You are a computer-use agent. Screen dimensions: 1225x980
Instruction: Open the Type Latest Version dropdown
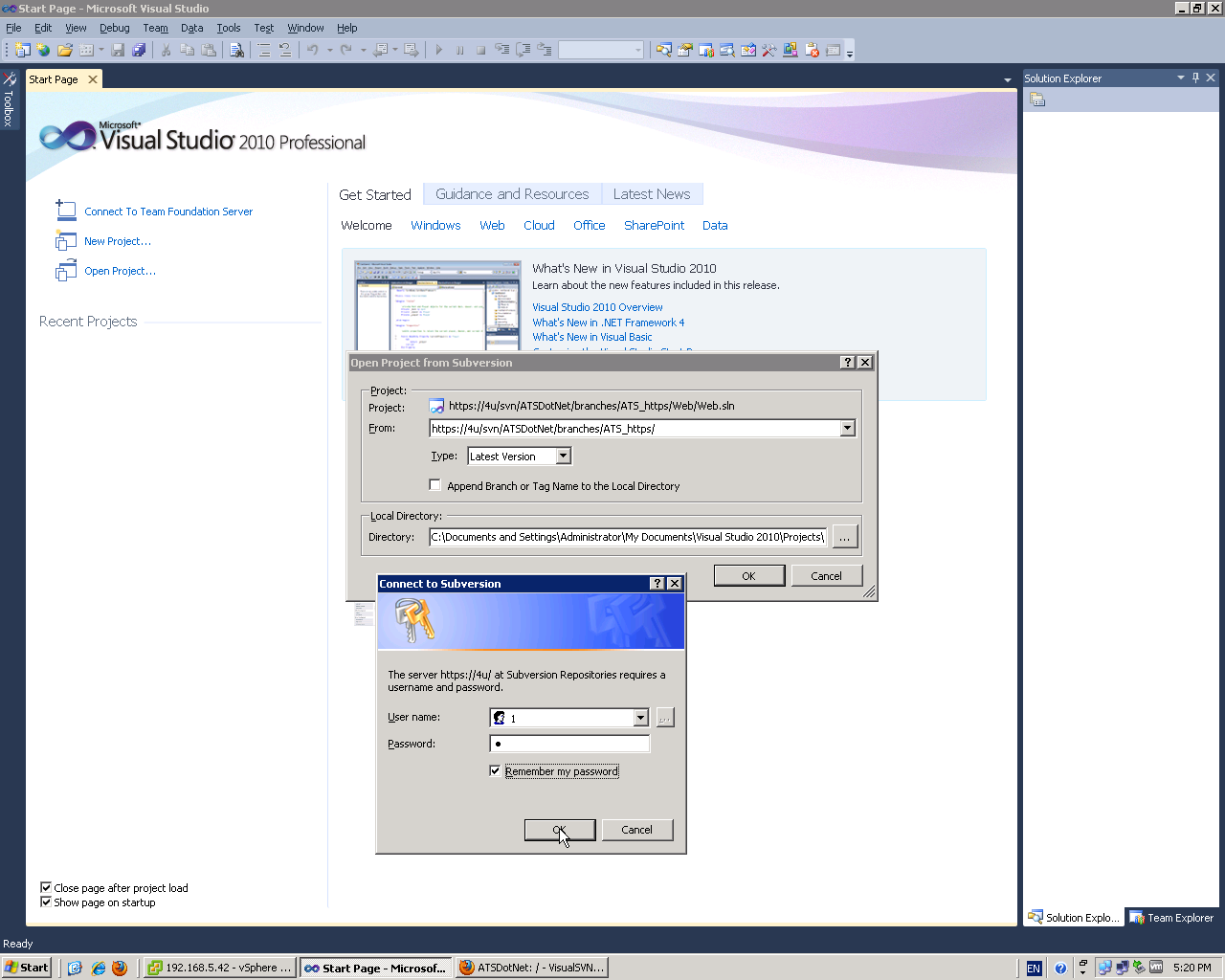coord(564,457)
